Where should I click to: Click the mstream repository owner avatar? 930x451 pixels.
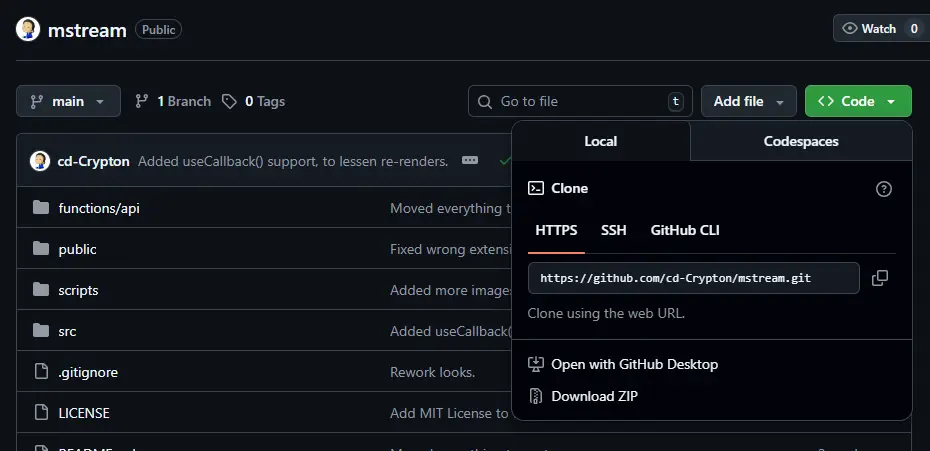[28, 29]
